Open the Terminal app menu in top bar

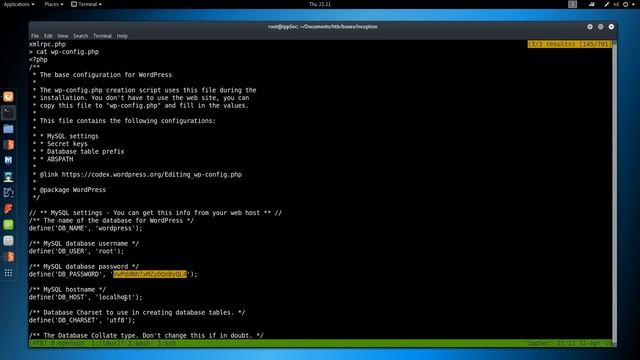(87, 4)
